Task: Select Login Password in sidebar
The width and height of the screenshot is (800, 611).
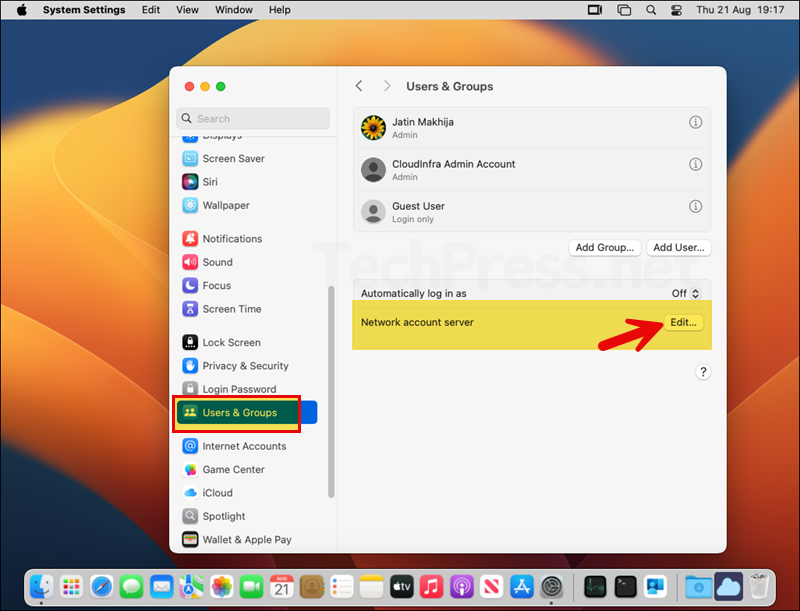Action: click(229, 389)
